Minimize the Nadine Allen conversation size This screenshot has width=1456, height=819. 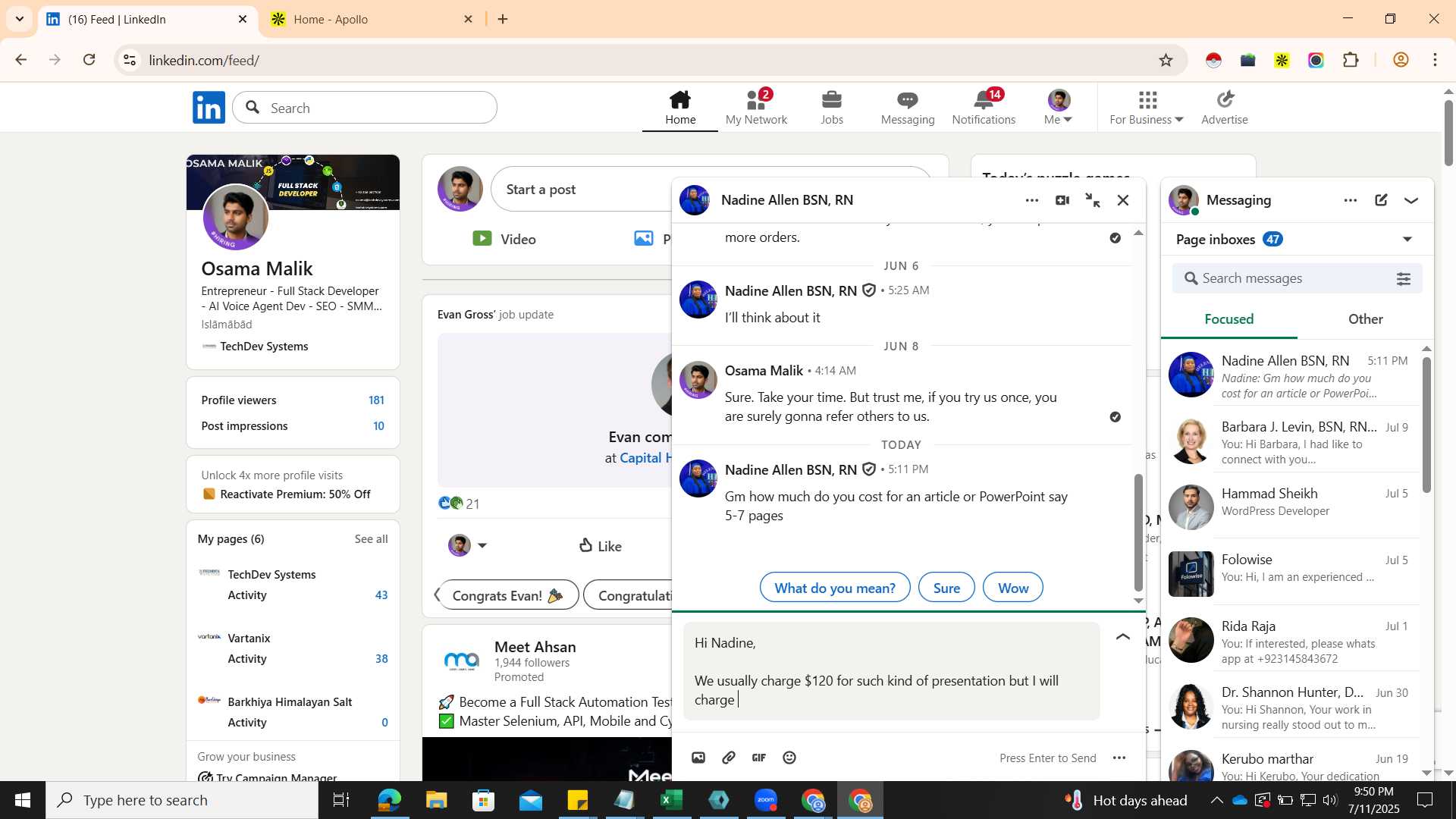1093,200
